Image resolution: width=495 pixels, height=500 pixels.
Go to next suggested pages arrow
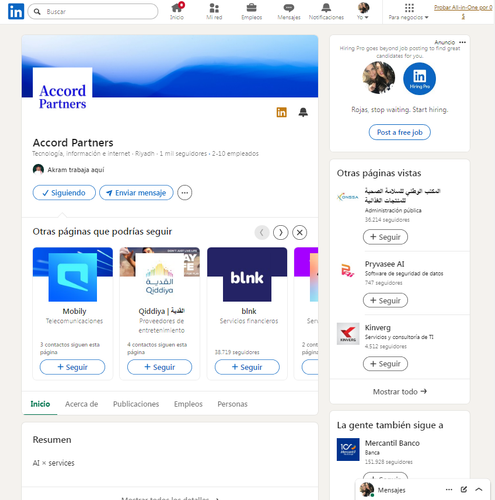(x=281, y=232)
